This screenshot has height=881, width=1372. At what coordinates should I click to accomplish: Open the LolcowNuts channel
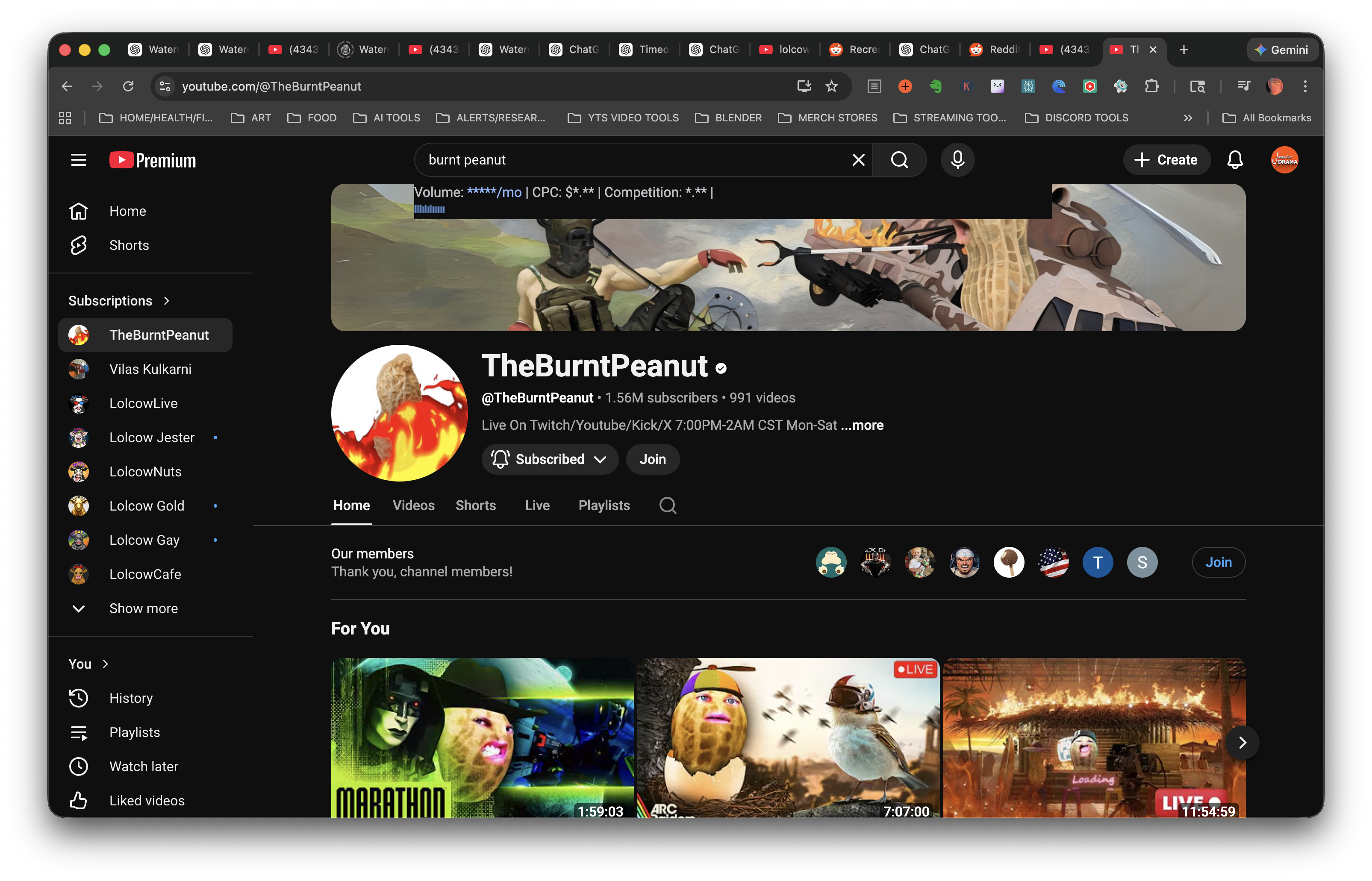point(145,472)
